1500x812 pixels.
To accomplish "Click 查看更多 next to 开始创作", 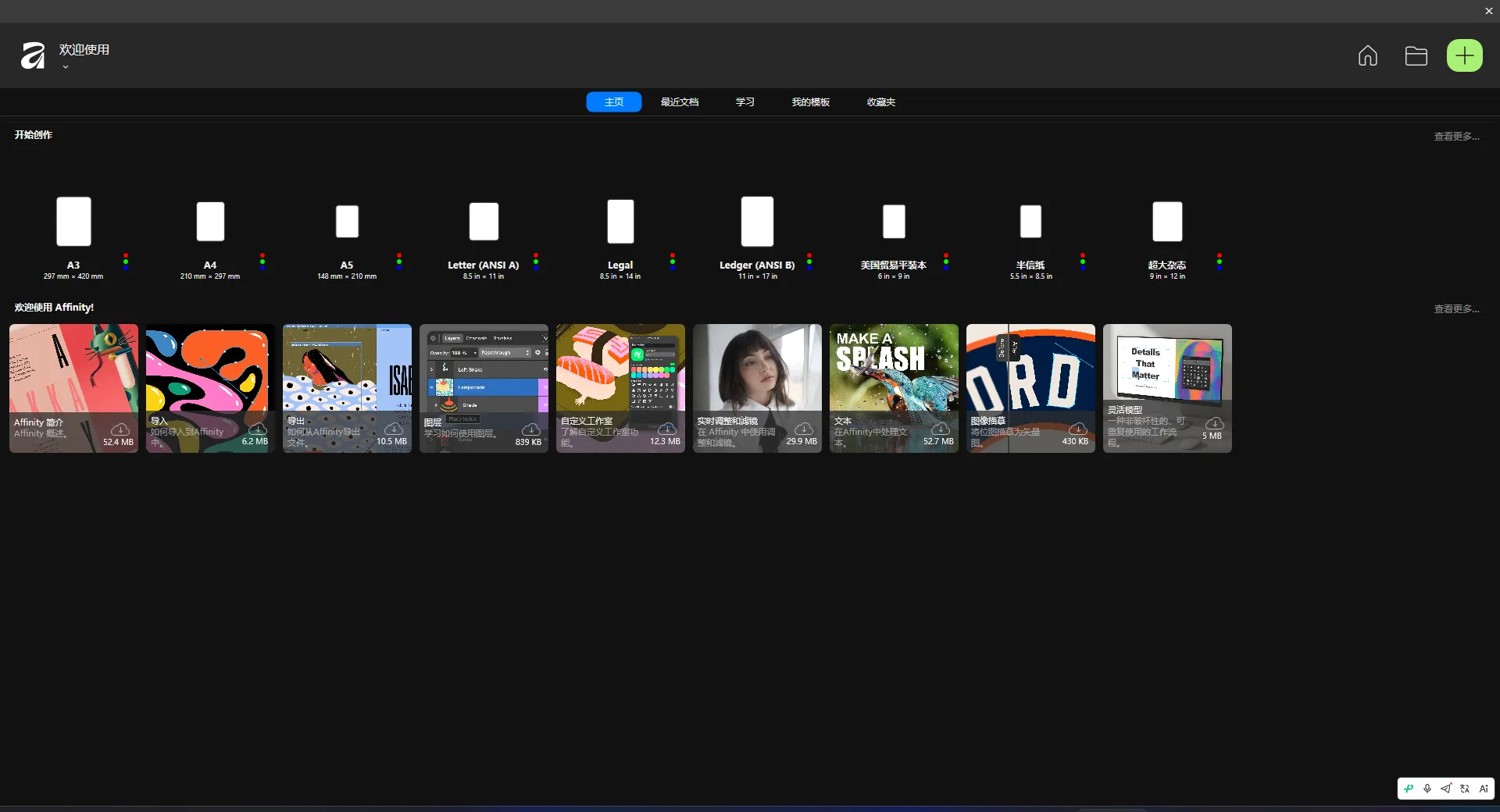I will click(x=1456, y=136).
